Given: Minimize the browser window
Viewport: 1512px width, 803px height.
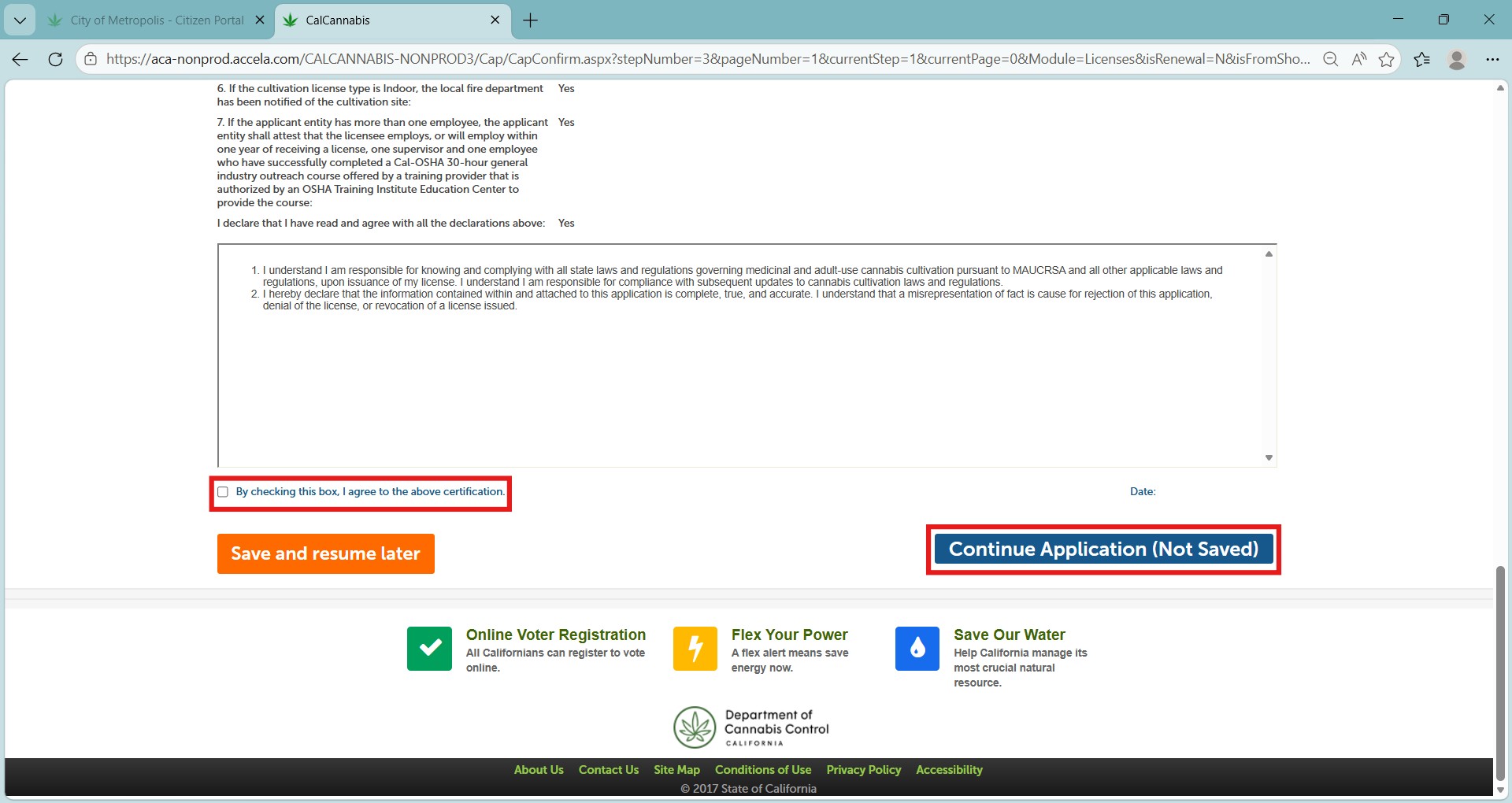Looking at the screenshot, I should [1399, 20].
